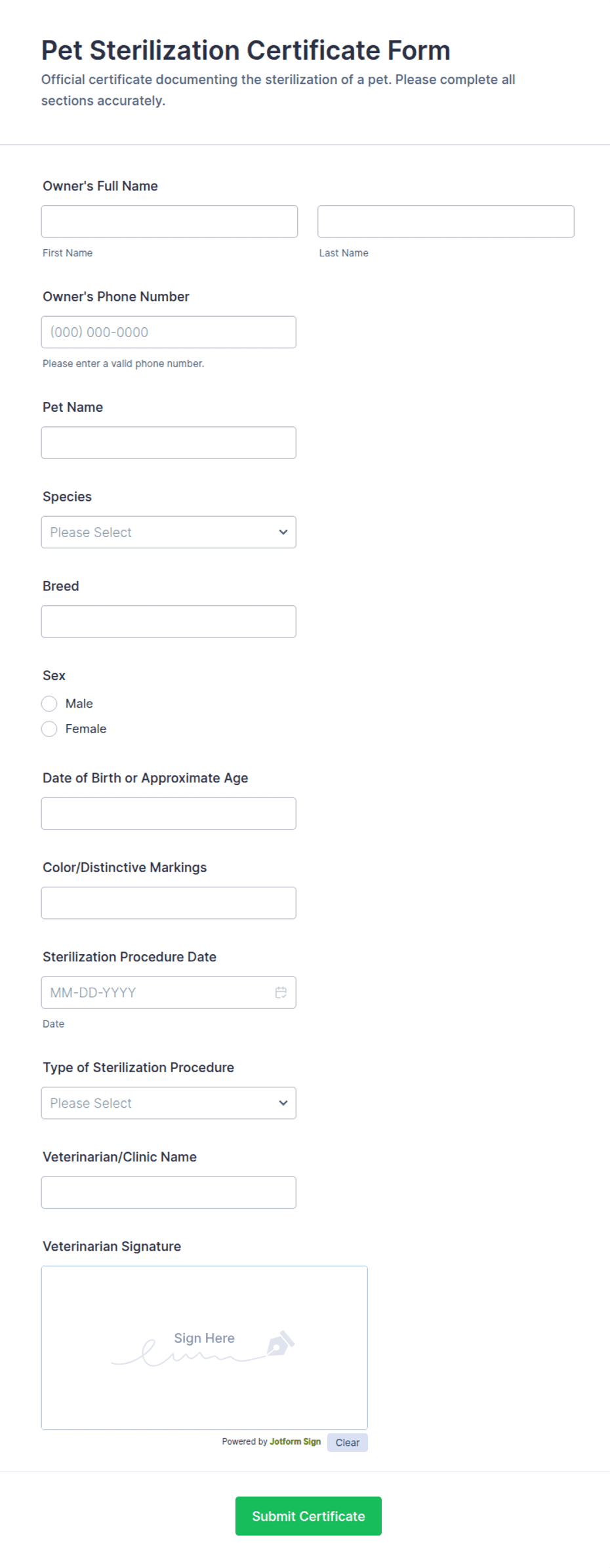The image size is (610, 1568).
Task: Click the Veterinarian/Clinic Name field
Action: tap(168, 1192)
